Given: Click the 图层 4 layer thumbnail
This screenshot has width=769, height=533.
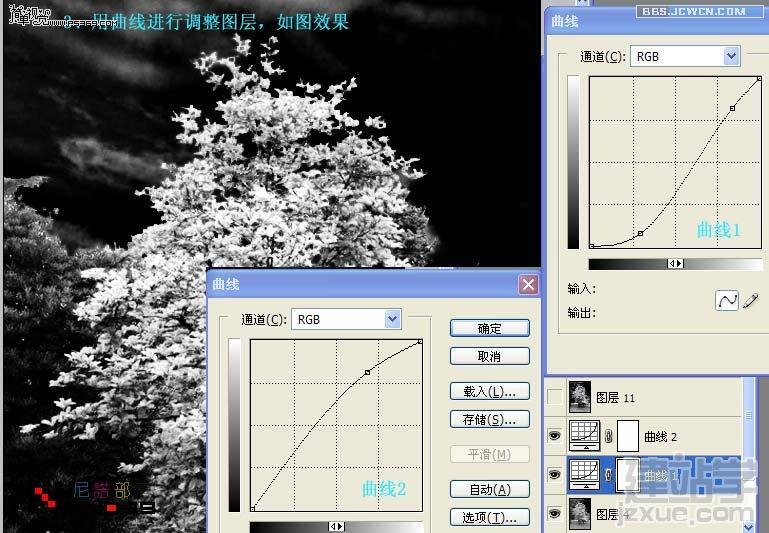Looking at the screenshot, I should click(580, 513).
